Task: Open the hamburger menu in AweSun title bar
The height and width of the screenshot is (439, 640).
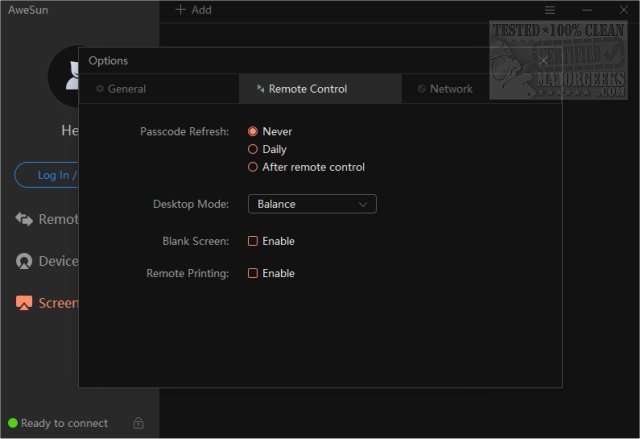Action: click(550, 10)
